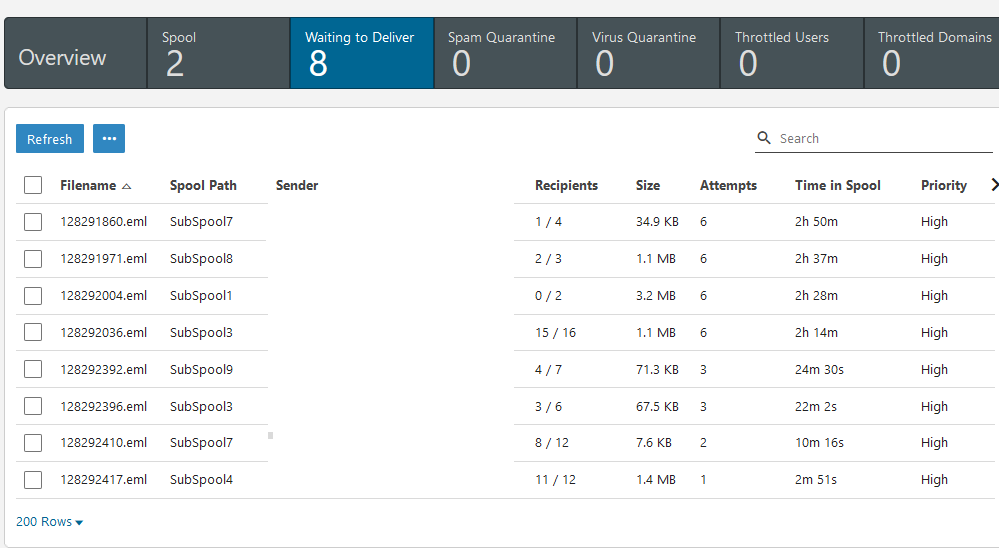This screenshot has width=999, height=548.
Task: Open the Throttled Users tab
Action: 791,53
